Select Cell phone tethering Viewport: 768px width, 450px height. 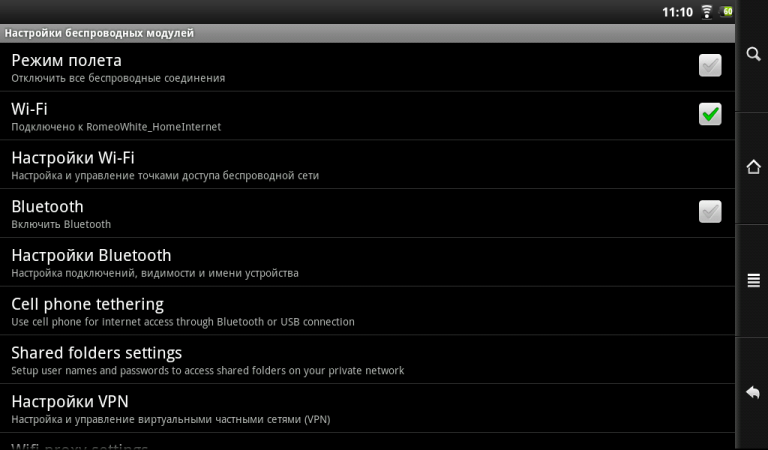87,304
